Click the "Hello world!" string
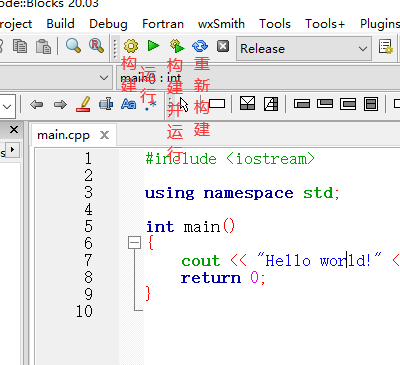The height and width of the screenshot is (365, 400). (x=319, y=260)
